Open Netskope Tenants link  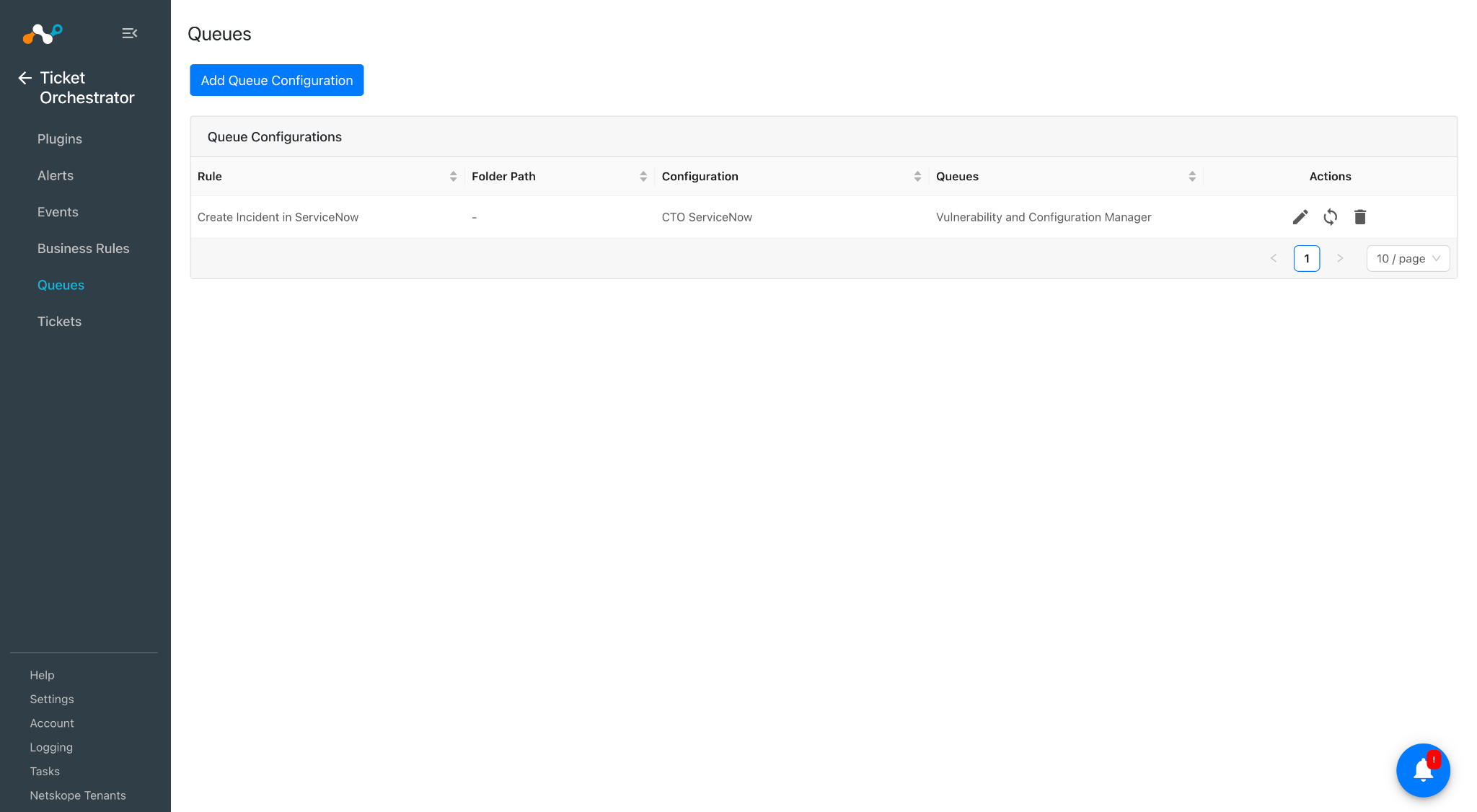point(78,795)
